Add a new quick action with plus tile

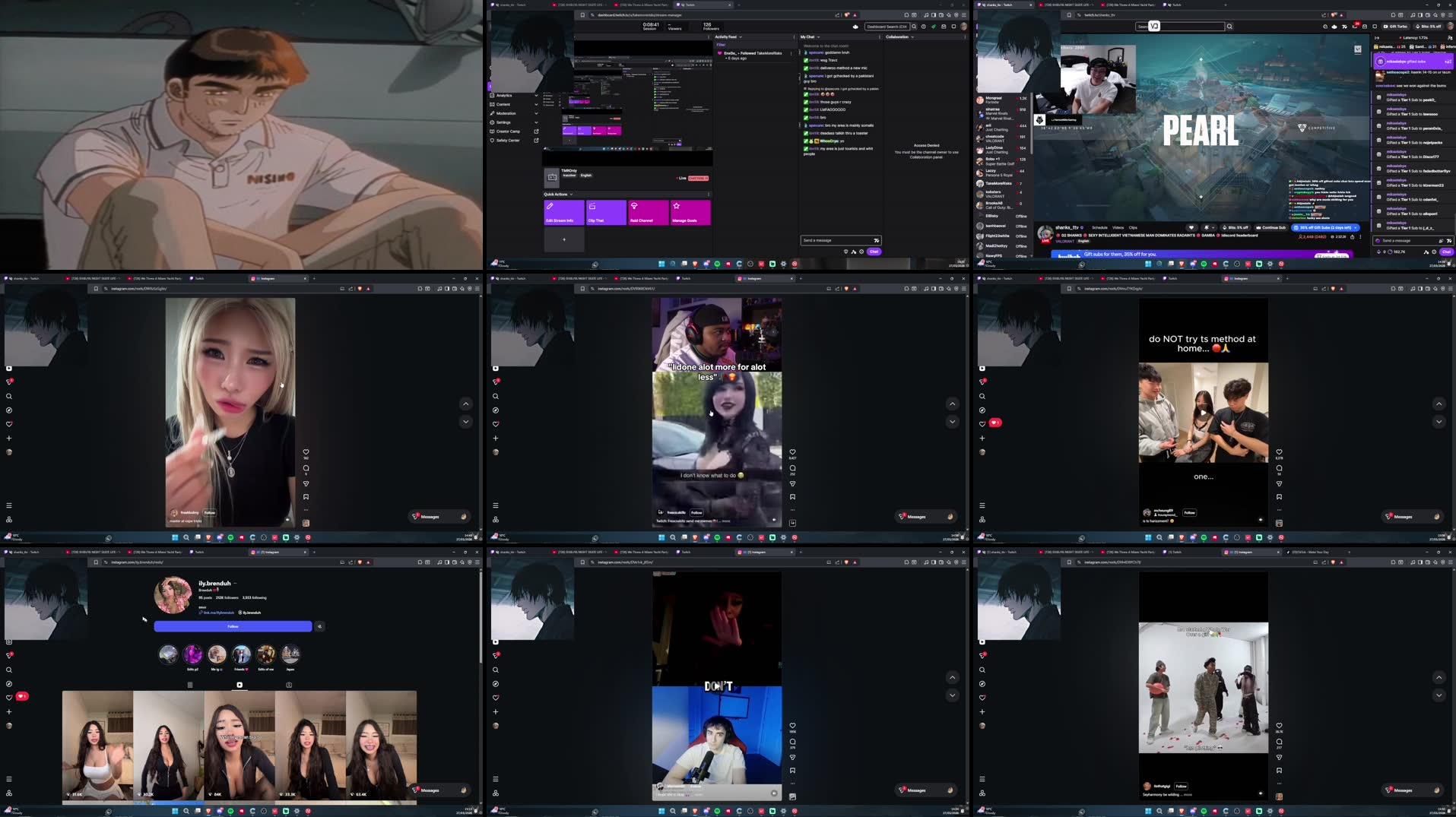(x=564, y=239)
